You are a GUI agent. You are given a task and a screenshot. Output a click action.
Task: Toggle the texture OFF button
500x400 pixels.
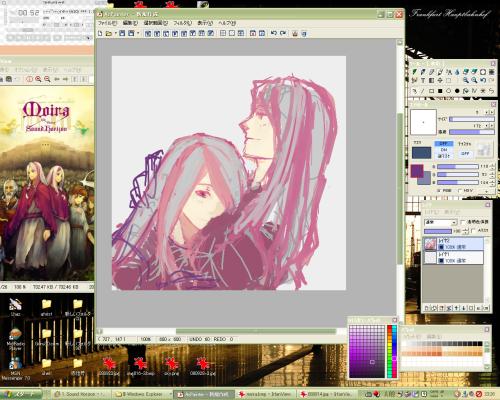465,153
